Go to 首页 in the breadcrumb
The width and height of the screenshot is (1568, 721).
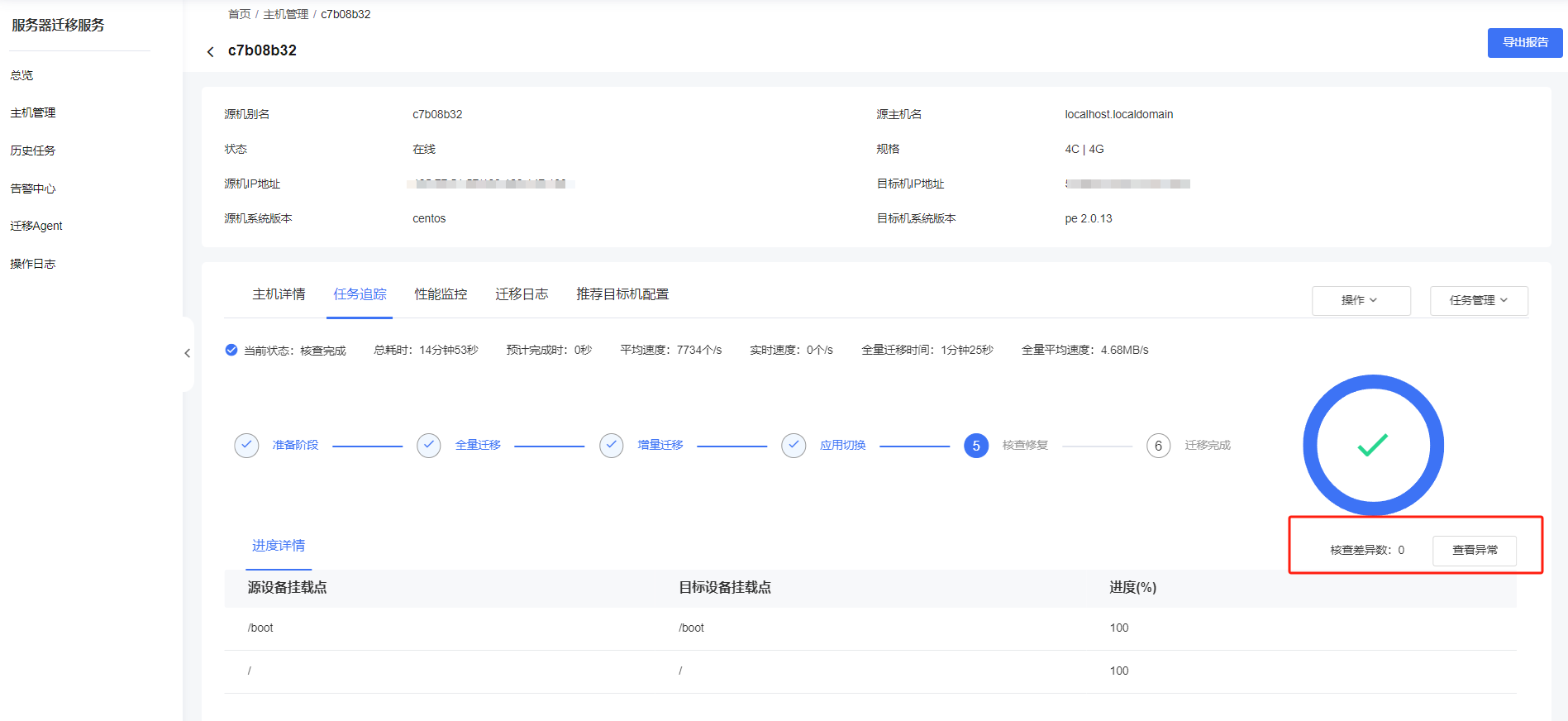pyautogui.click(x=239, y=14)
